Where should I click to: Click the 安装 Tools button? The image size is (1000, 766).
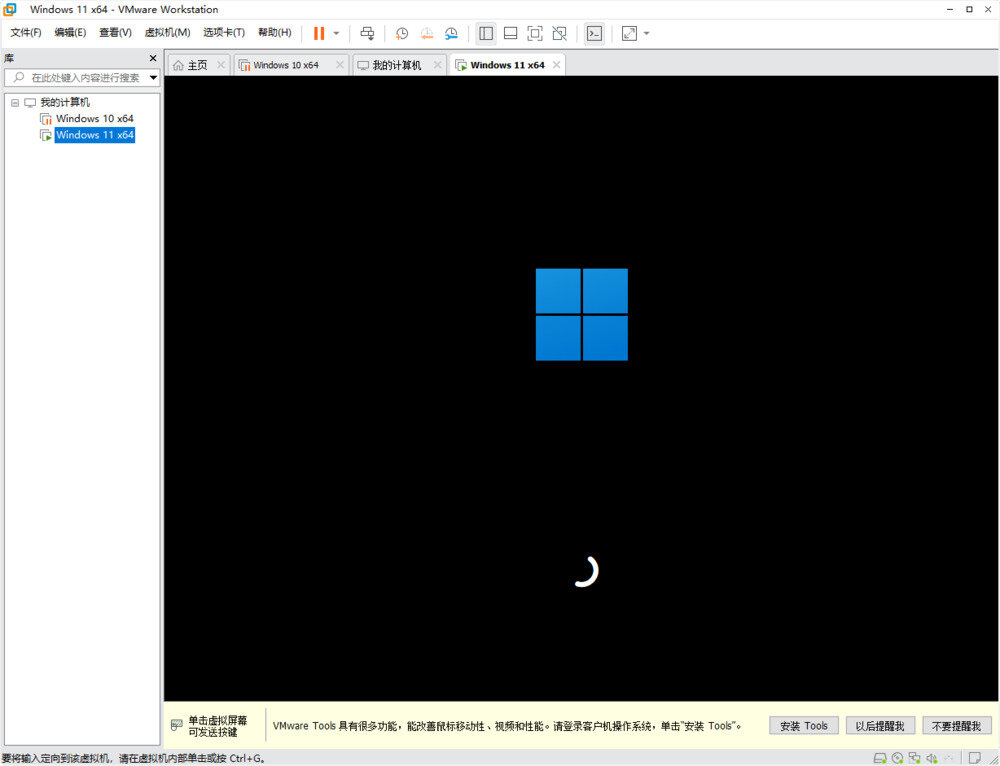(x=803, y=725)
